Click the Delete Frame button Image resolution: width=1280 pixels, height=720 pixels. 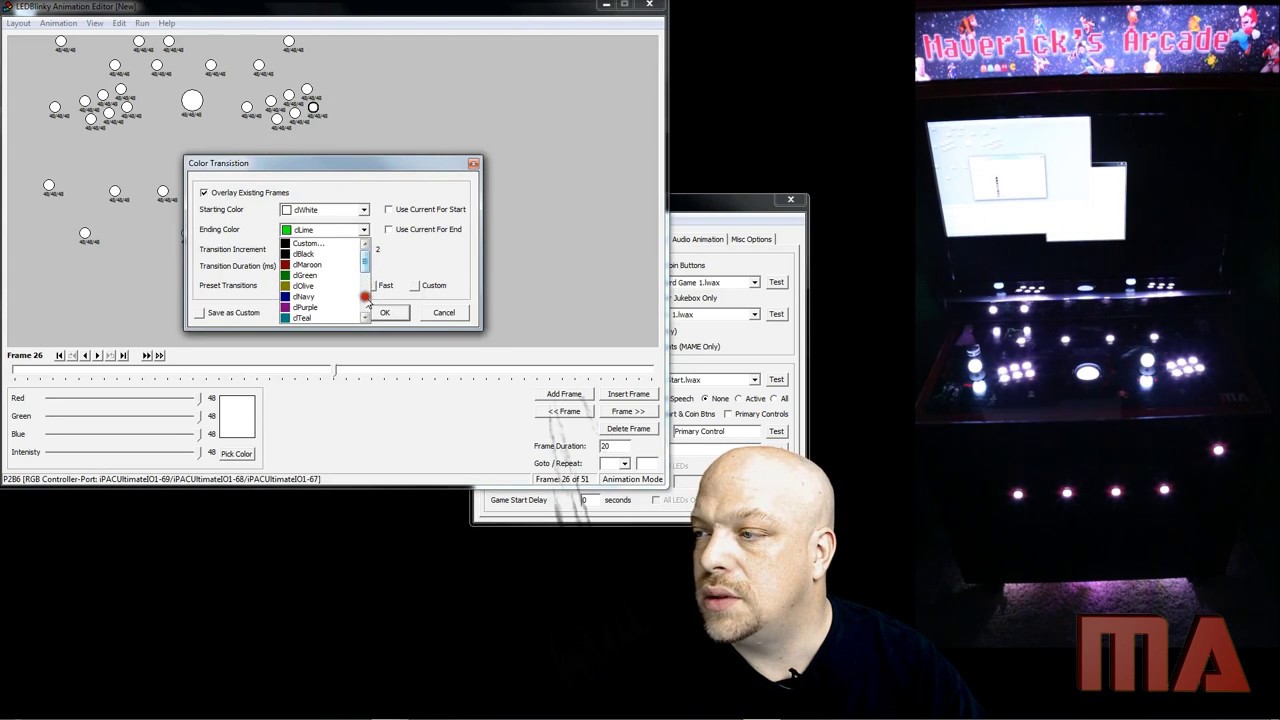pyautogui.click(x=628, y=429)
